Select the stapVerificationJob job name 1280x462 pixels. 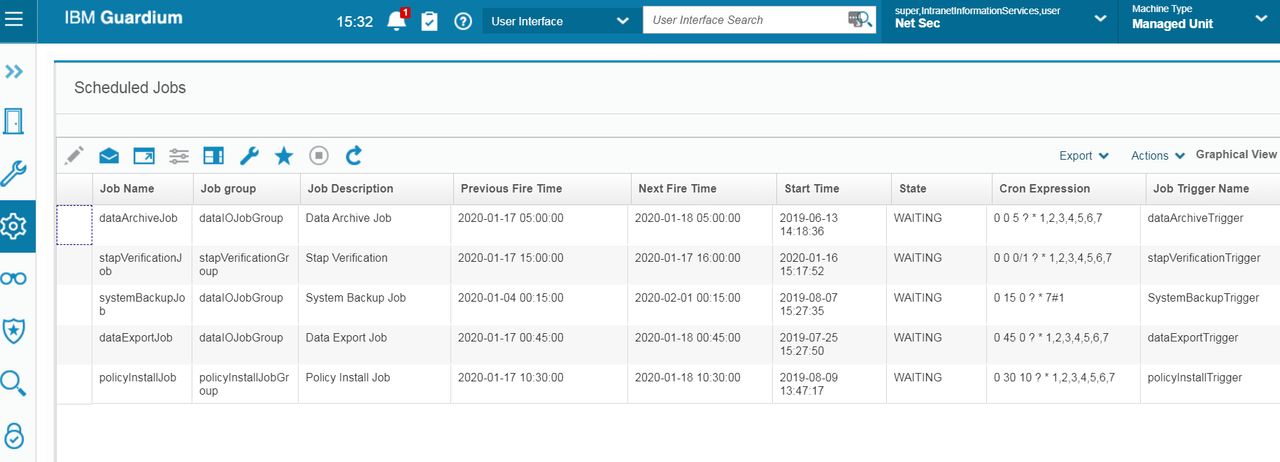tap(141, 264)
